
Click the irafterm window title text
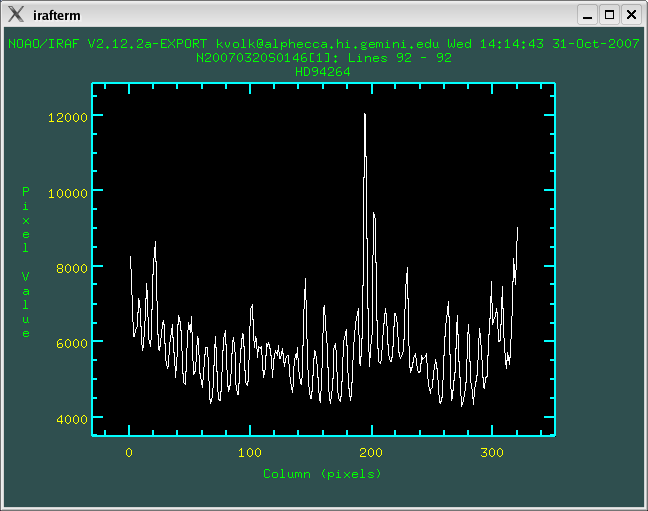click(x=57, y=15)
